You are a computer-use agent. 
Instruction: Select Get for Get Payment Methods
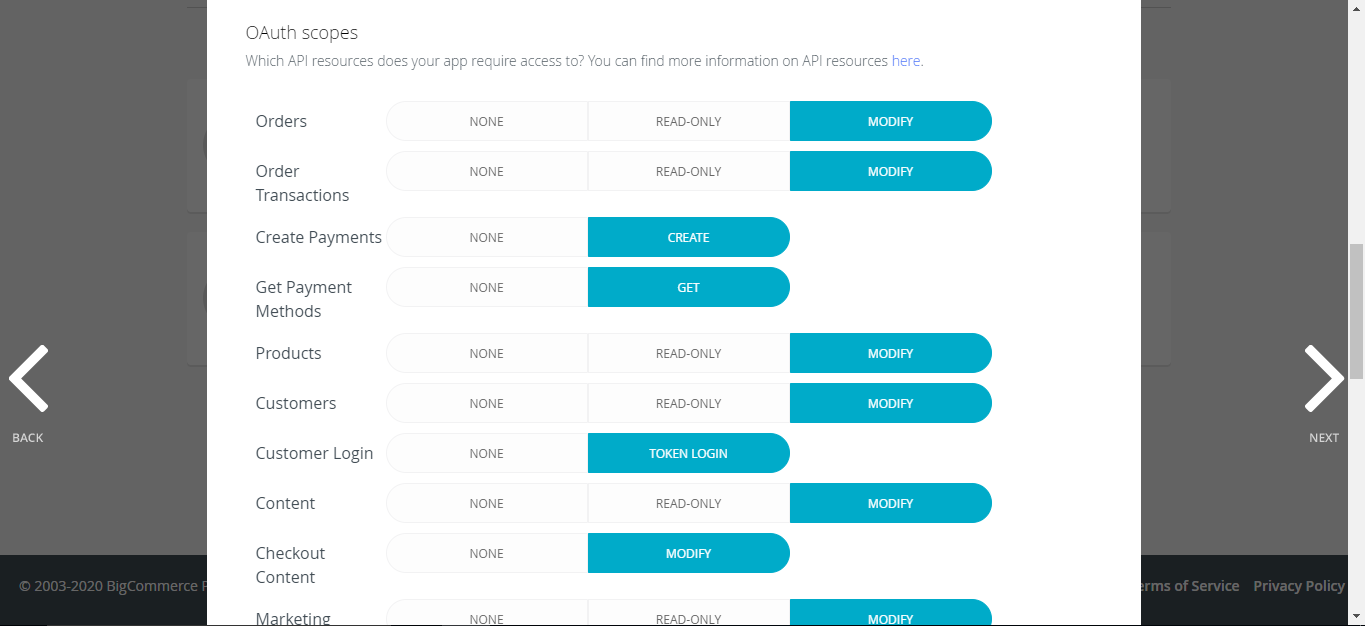(x=688, y=287)
